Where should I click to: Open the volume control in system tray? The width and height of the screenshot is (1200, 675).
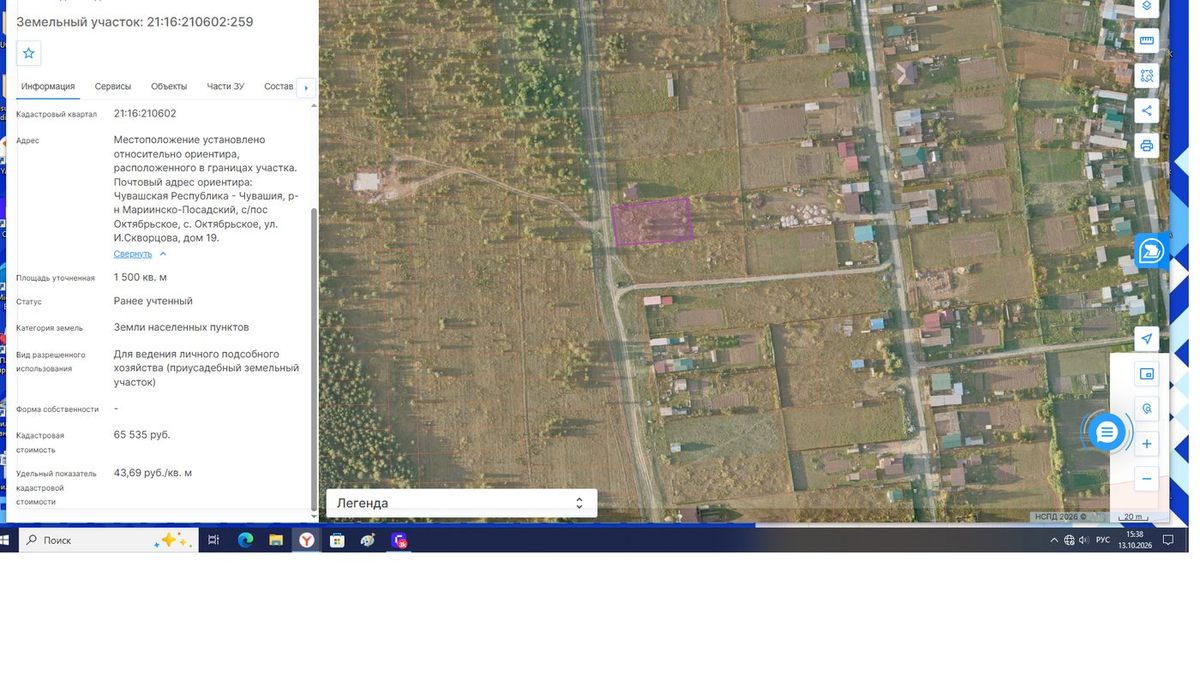[x=1084, y=540]
